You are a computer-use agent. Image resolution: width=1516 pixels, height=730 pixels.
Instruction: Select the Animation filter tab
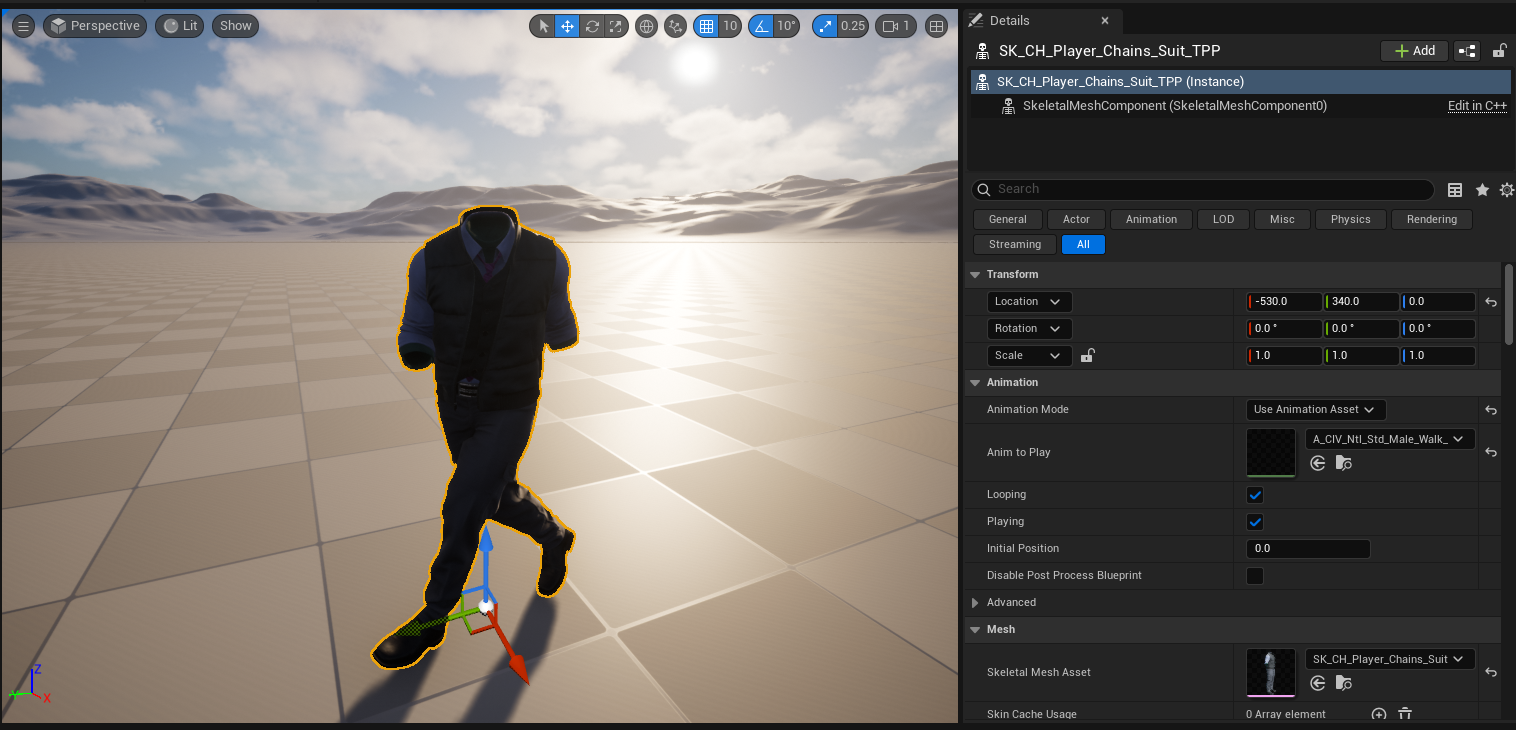[1151, 219]
